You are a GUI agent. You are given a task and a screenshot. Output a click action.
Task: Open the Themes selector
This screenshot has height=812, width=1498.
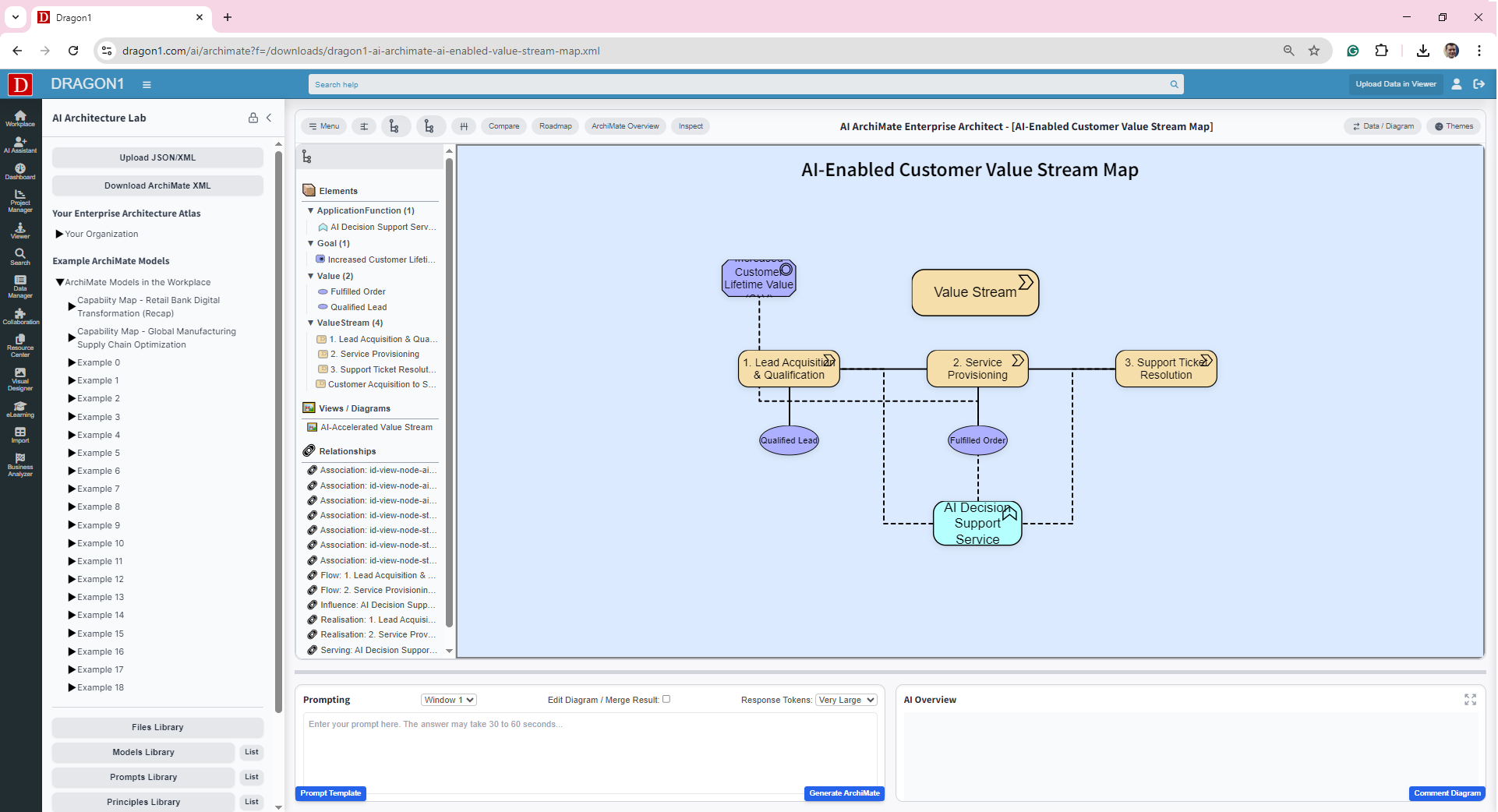click(x=1454, y=125)
